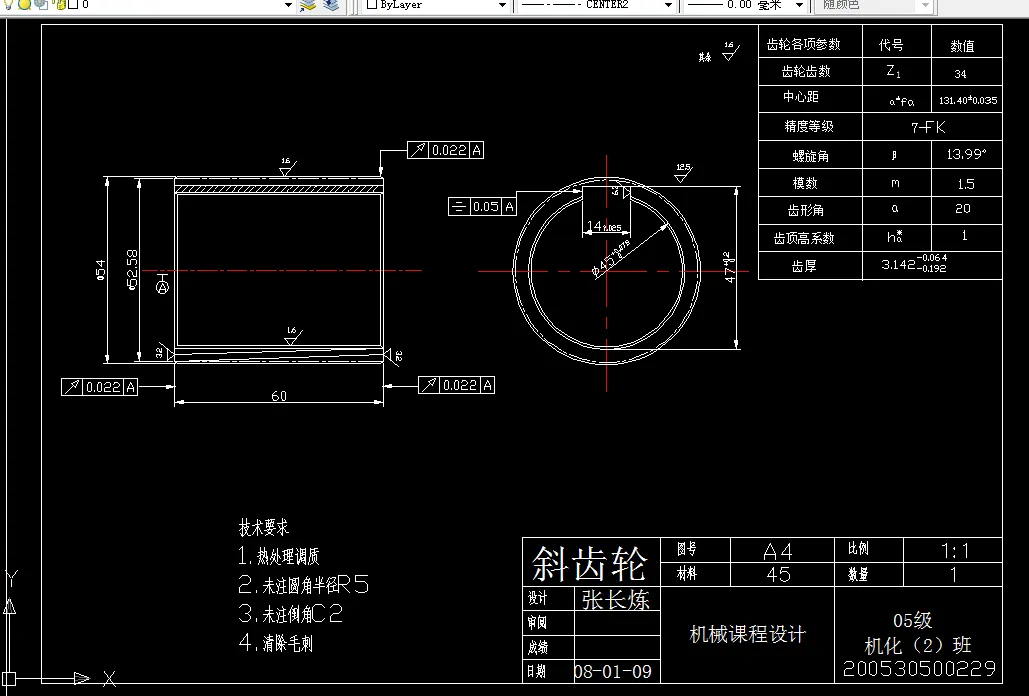Select the 齿顶高系数 row label
Image resolution: width=1029 pixels, height=696 pixels.
pyautogui.click(x=804, y=238)
